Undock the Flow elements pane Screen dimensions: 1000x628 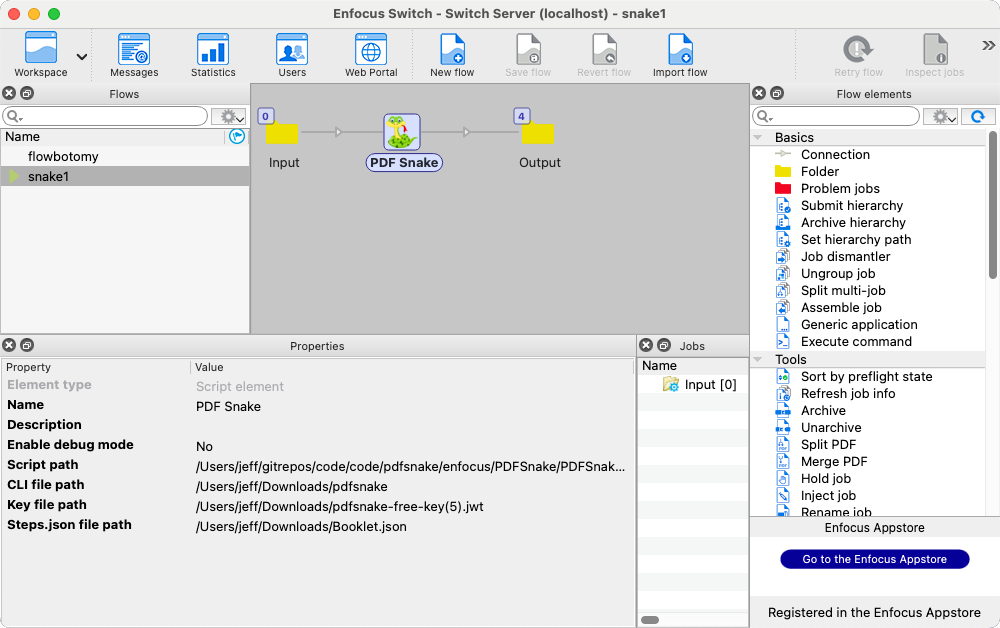pos(777,93)
